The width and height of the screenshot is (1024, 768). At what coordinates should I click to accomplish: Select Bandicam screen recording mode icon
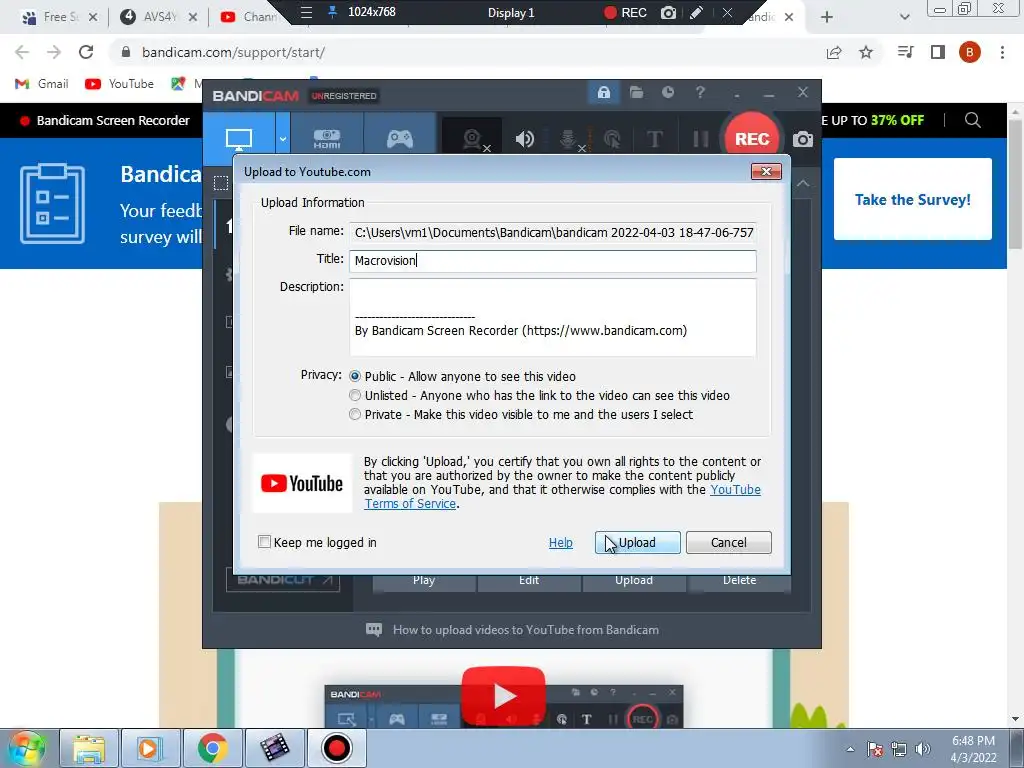239,138
